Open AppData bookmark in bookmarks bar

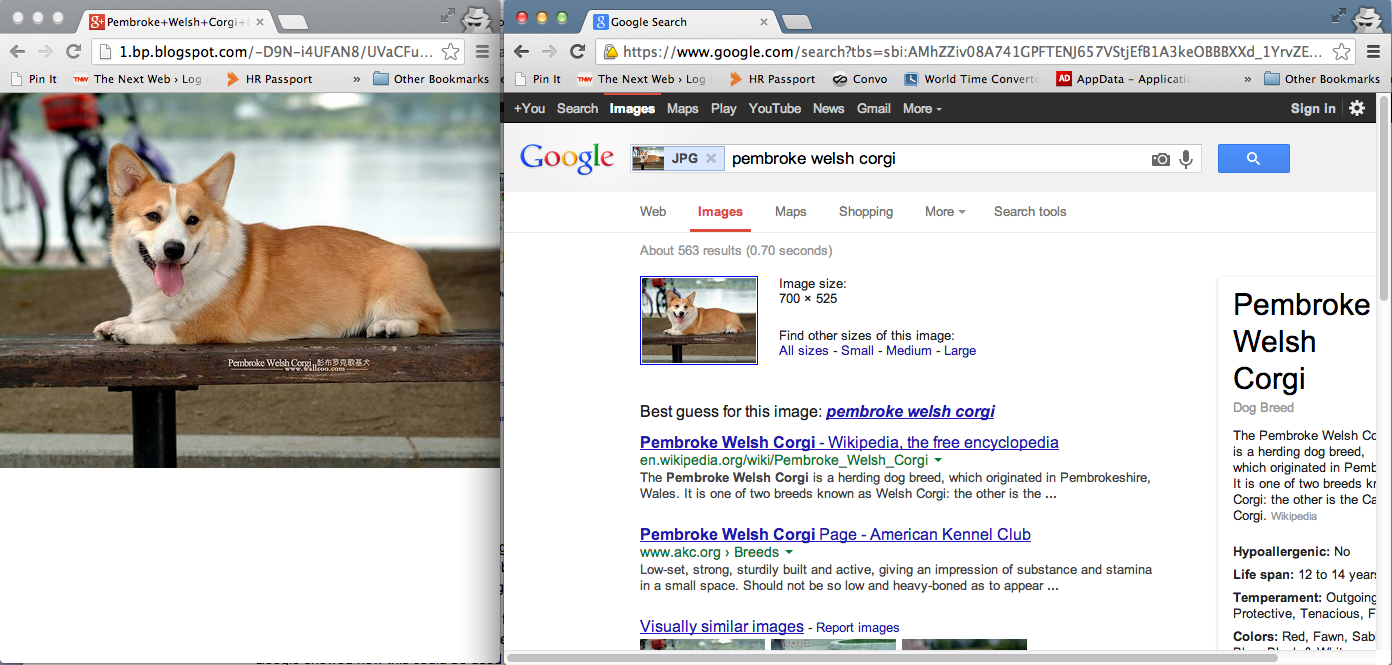pos(1124,79)
